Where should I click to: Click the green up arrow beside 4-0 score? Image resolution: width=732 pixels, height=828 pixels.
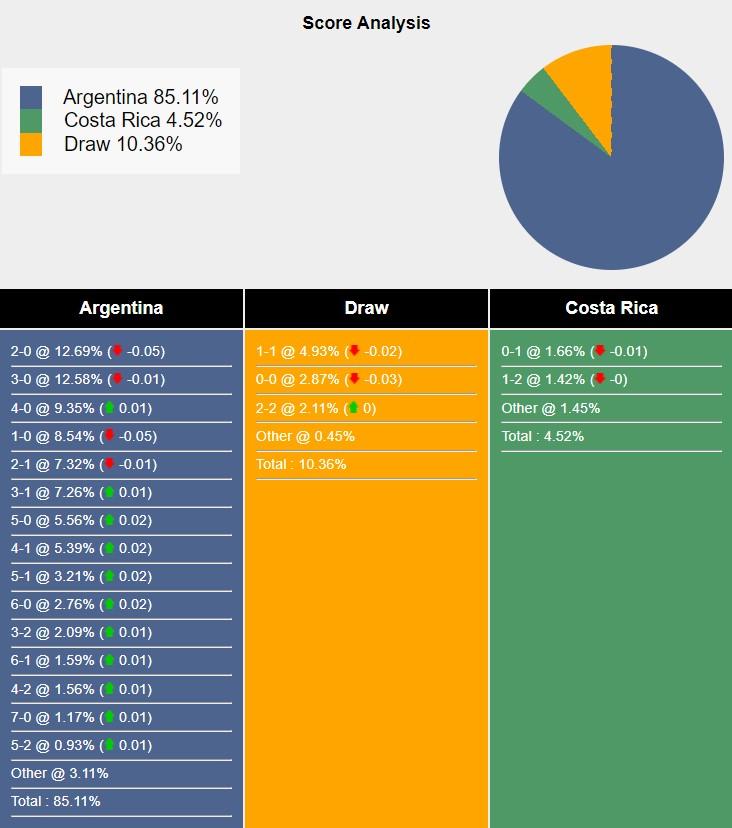109,407
